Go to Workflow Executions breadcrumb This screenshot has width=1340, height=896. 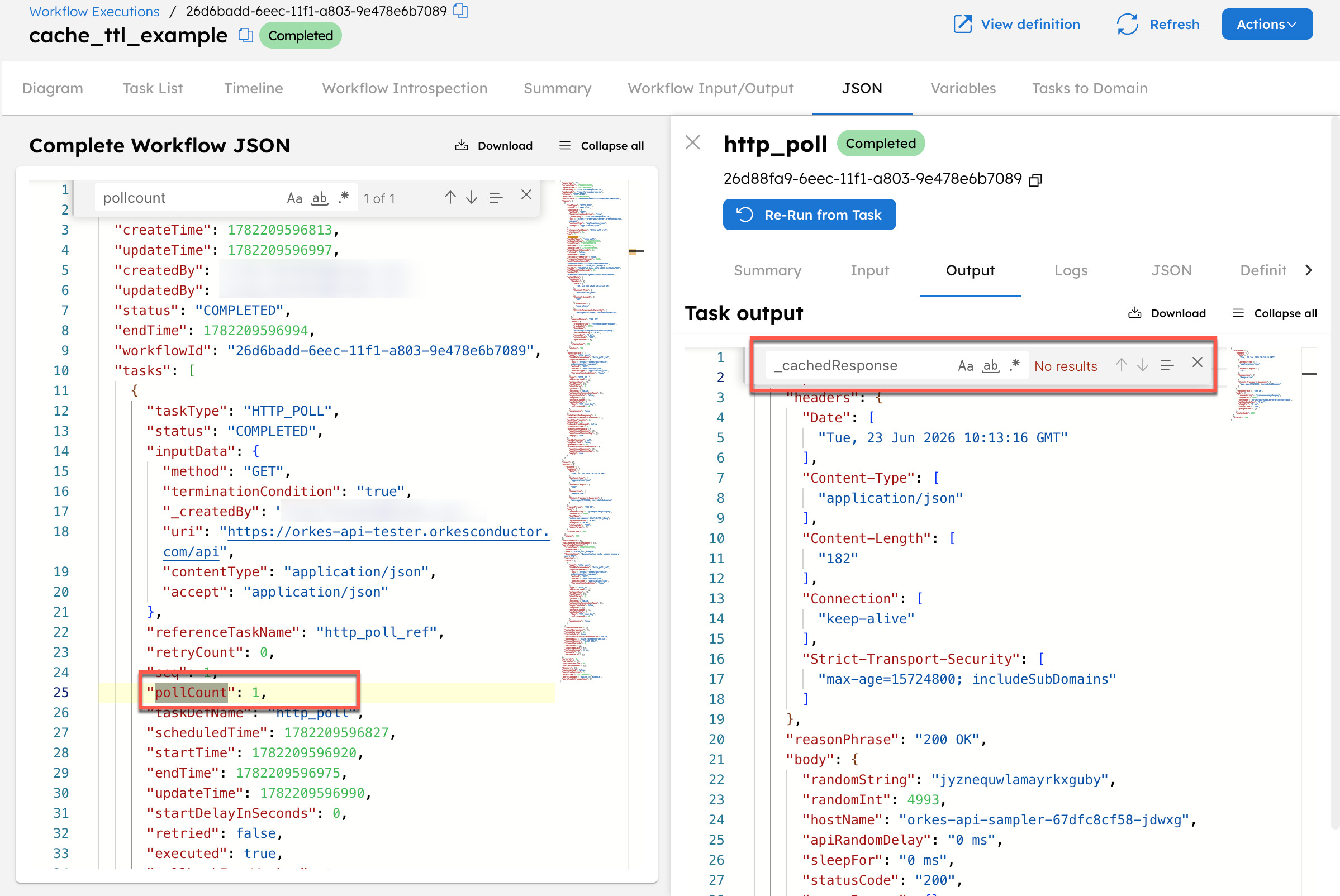94,11
